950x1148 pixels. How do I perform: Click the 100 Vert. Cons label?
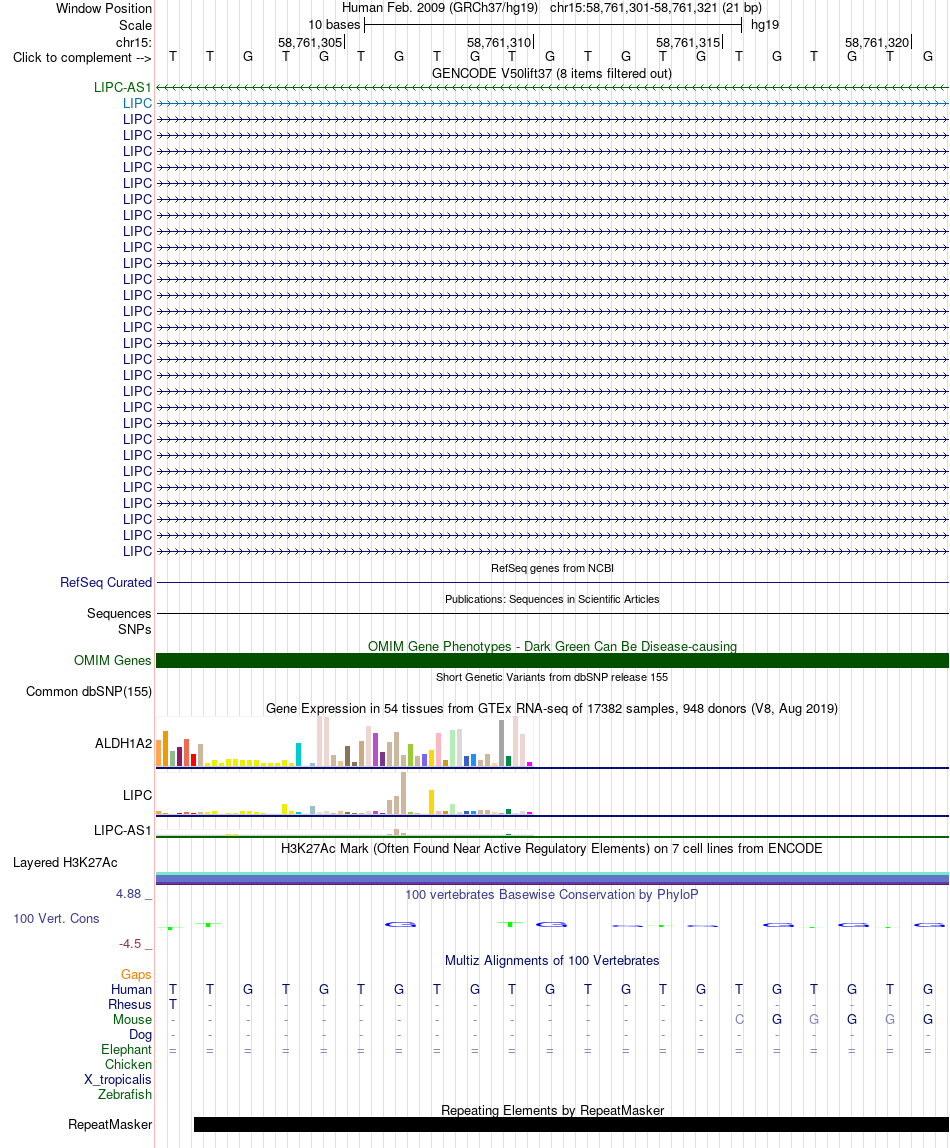[x=56, y=918]
